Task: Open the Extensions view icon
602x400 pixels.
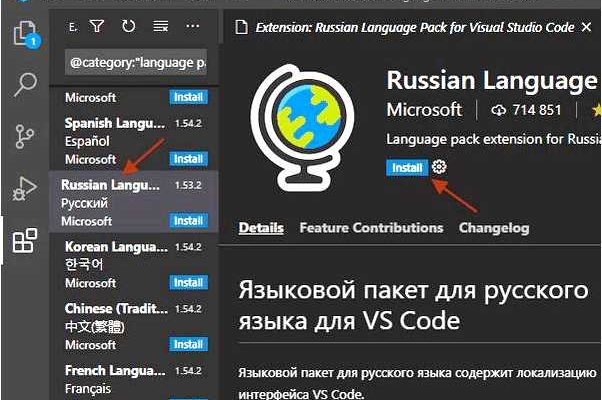Action: (x=25, y=240)
